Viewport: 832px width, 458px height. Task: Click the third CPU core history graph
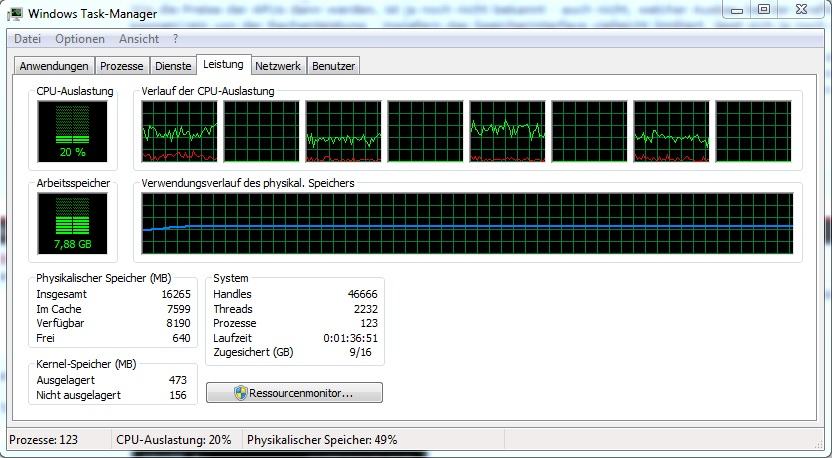(343, 131)
